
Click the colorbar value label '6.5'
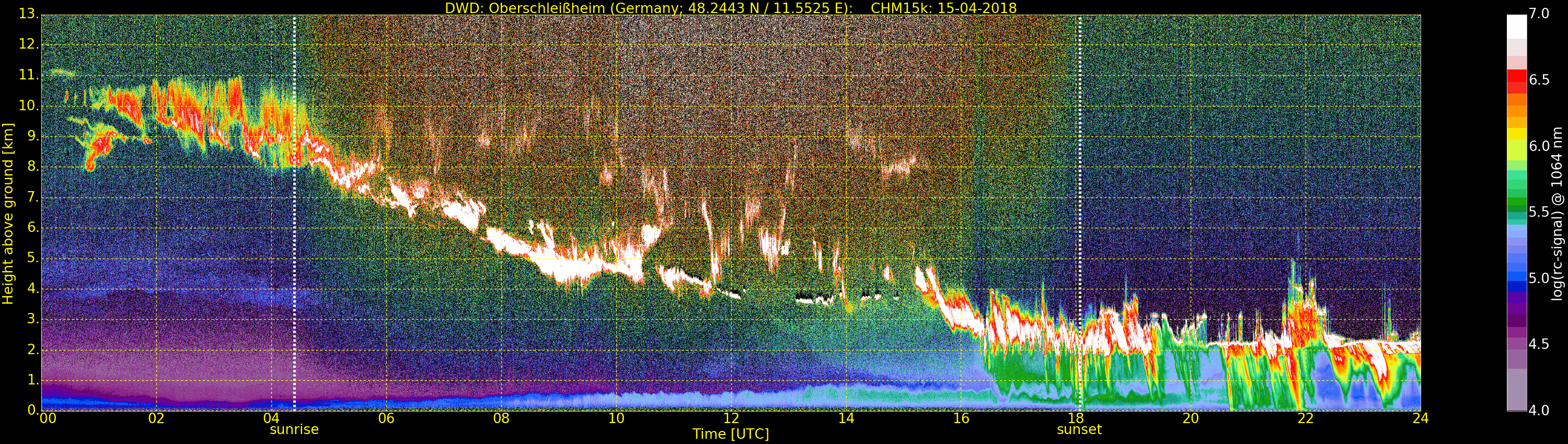click(1539, 80)
